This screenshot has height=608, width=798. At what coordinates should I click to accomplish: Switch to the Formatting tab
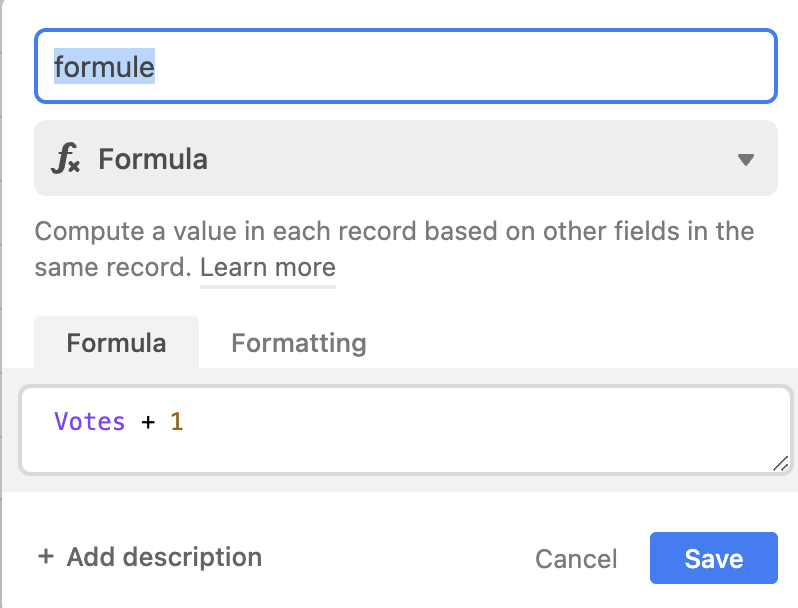299,342
